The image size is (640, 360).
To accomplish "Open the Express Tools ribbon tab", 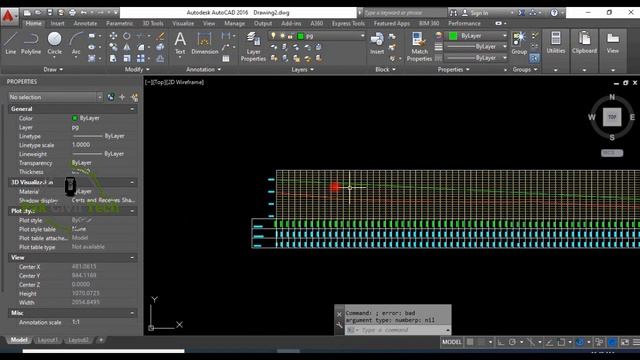I will coord(348,23).
